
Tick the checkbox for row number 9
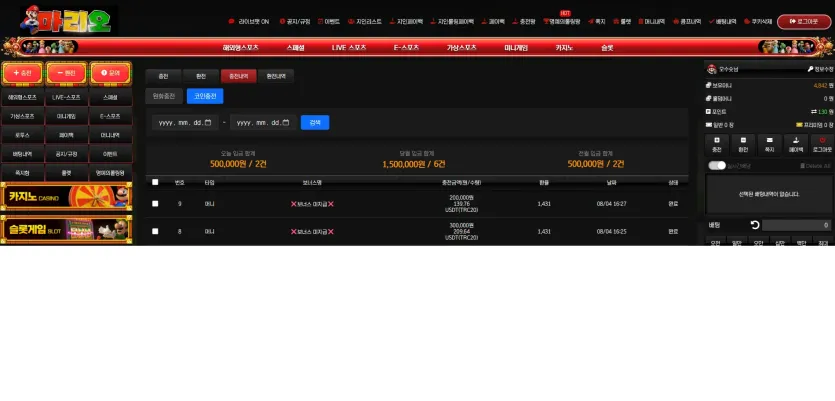(155, 203)
